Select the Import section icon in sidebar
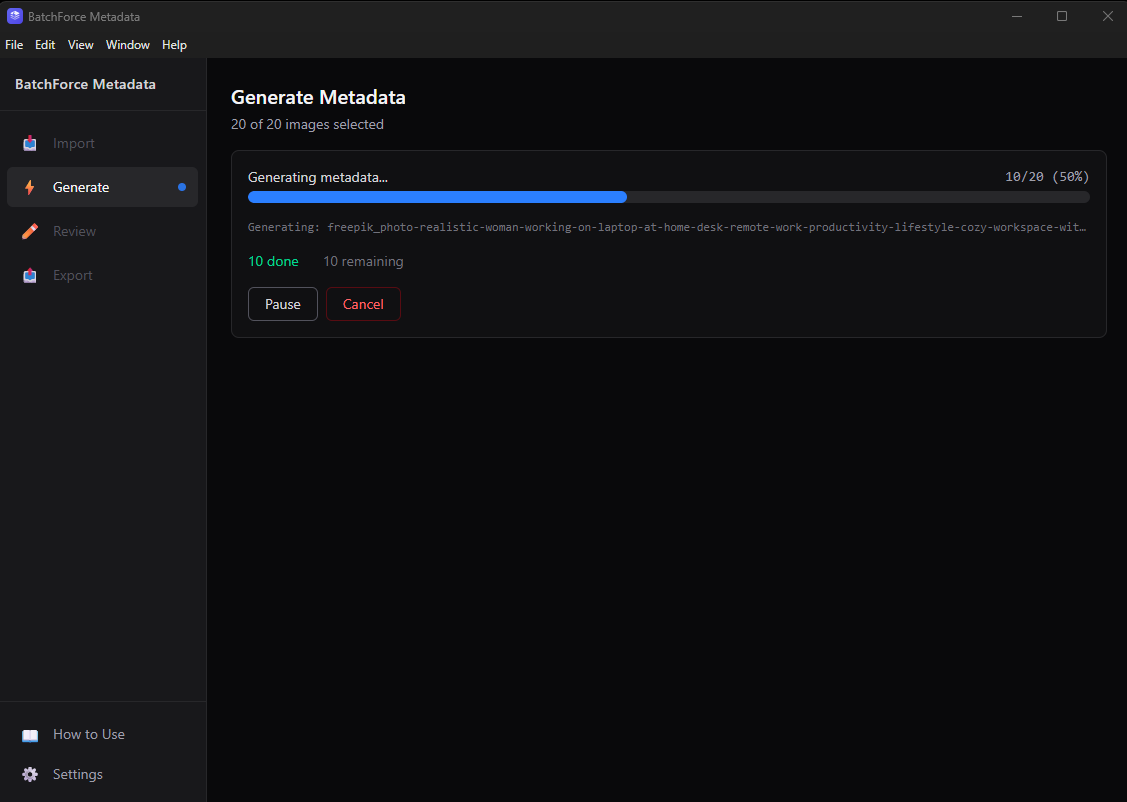Screen dimensions: 1127x802 click(30, 143)
